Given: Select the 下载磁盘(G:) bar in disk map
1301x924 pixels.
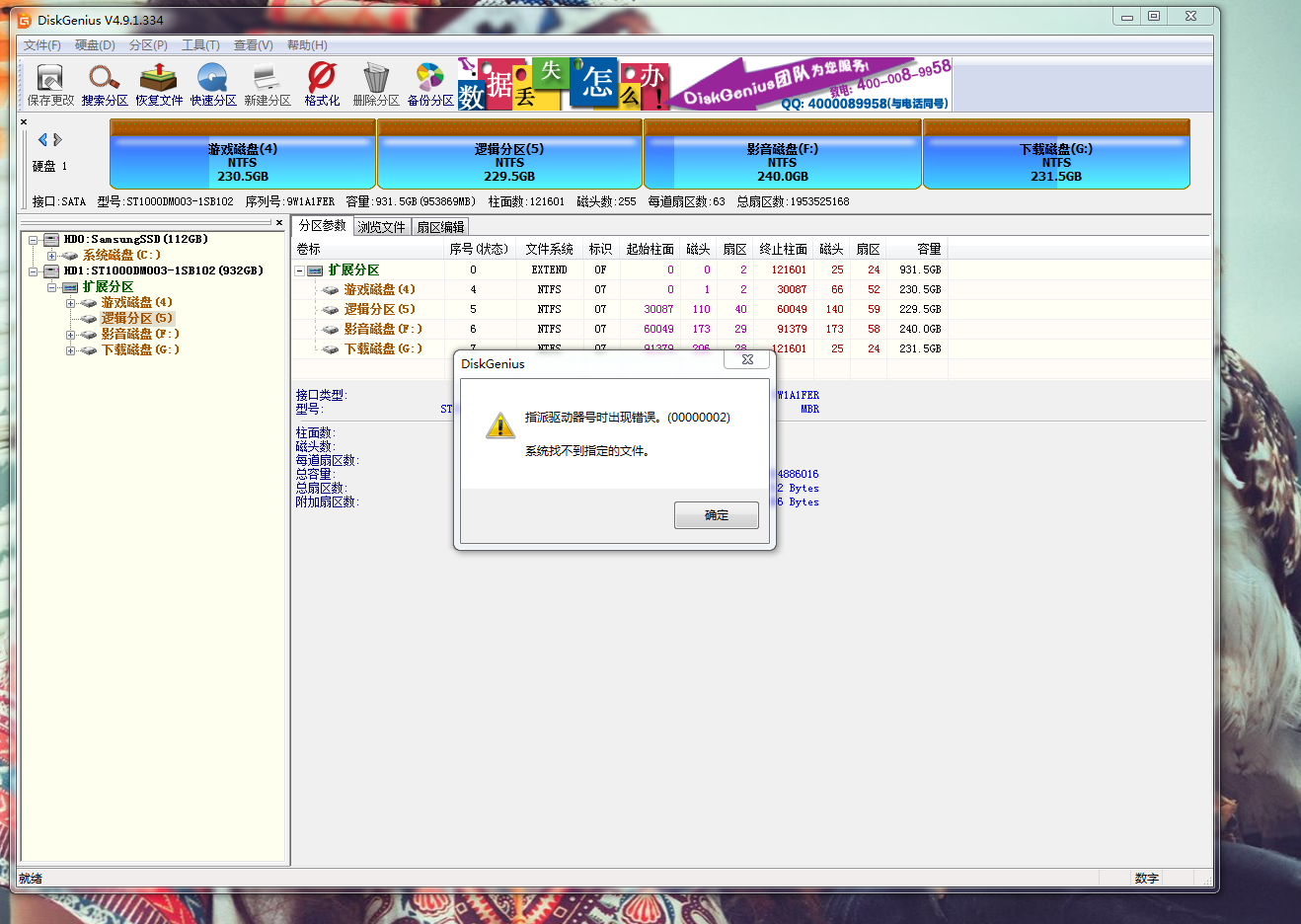Looking at the screenshot, I should [1056, 154].
